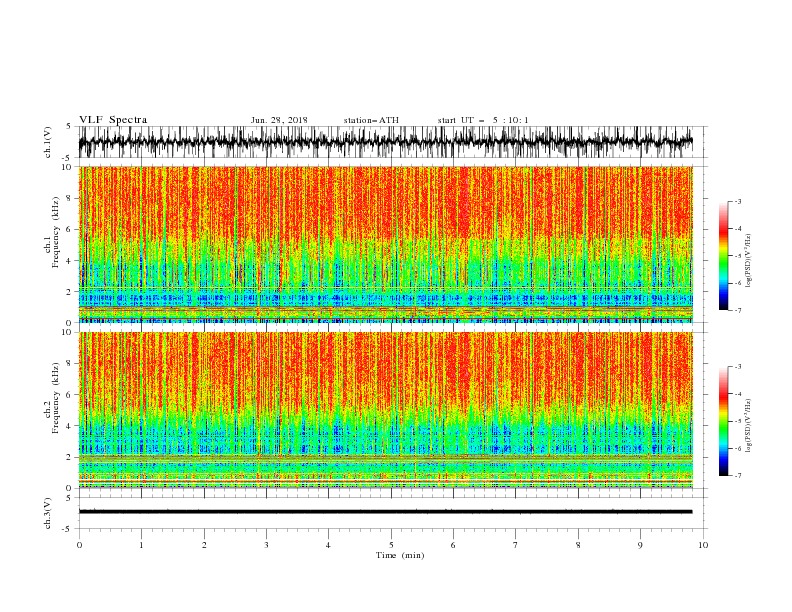
Task: Click the '-7' label on the ch.1 color bar
Action: coord(737,310)
